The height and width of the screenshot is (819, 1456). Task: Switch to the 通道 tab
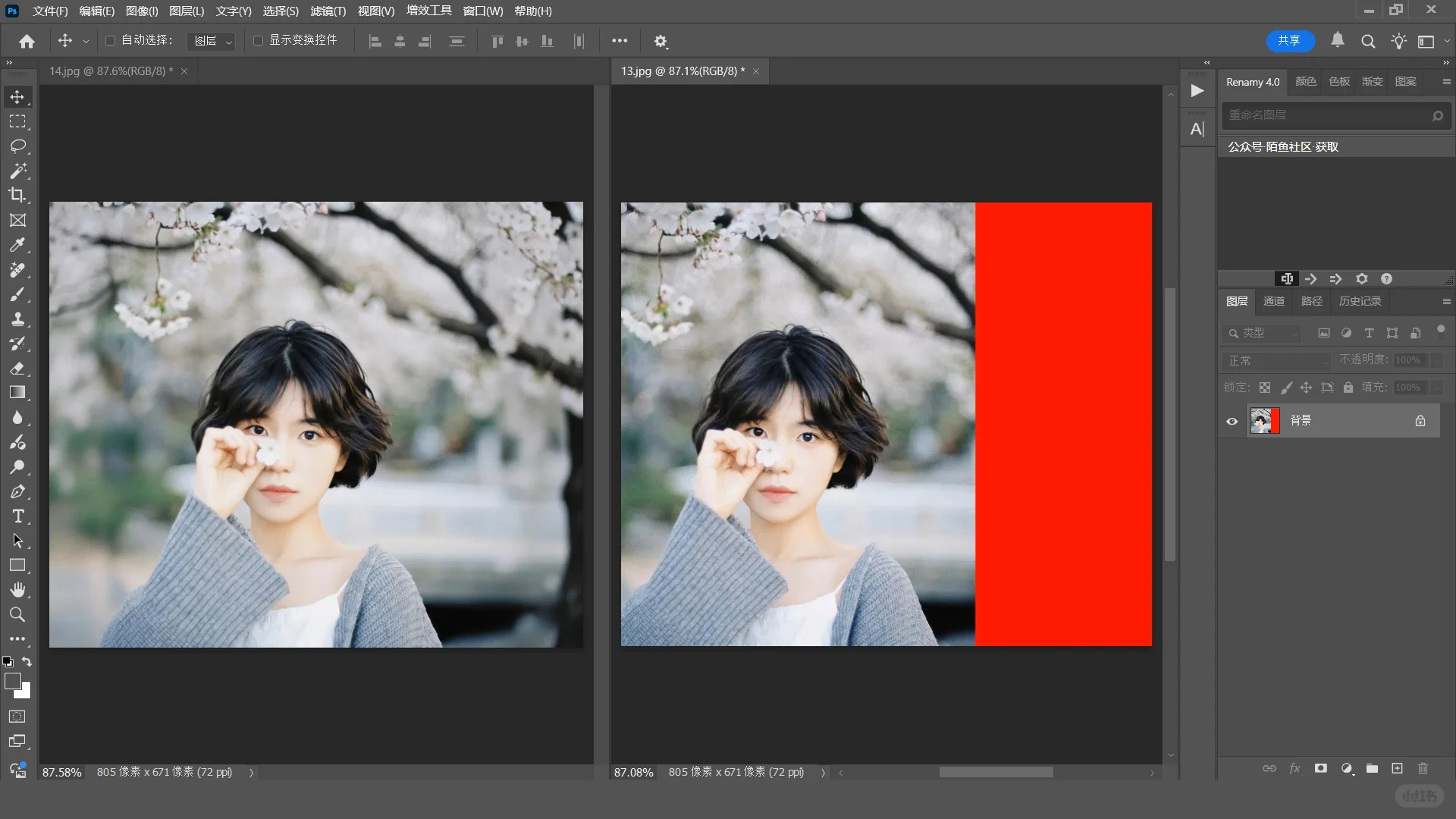1273,301
